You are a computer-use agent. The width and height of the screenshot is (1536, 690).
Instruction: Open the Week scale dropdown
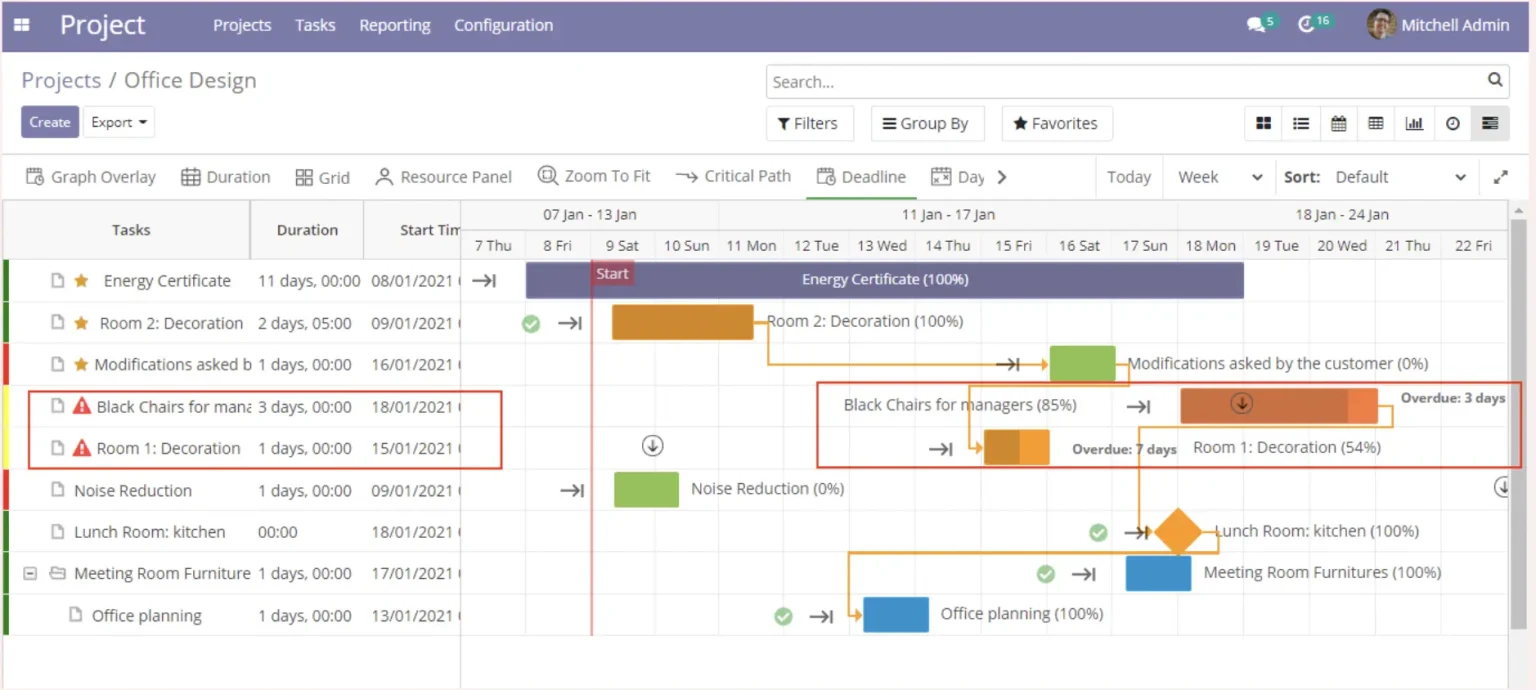(x=1220, y=177)
